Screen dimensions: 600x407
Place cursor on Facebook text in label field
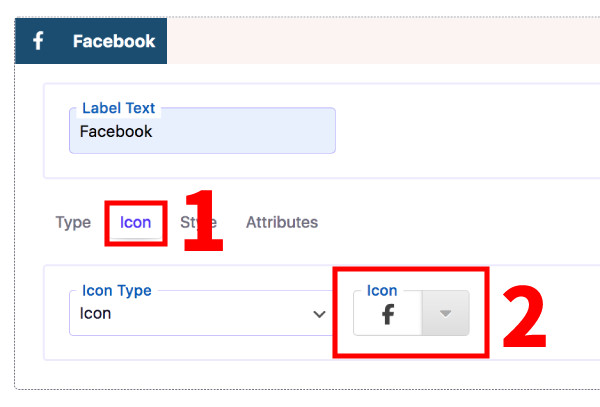[116, 132]
